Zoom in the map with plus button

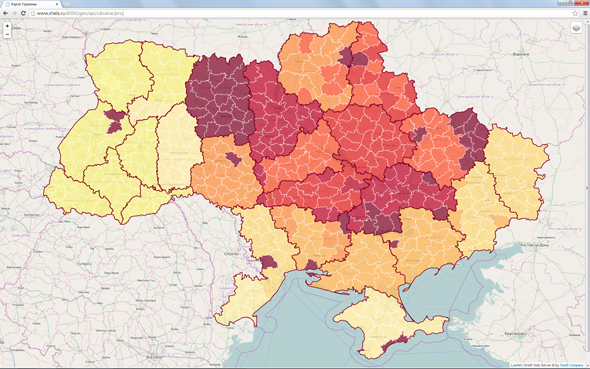click(x=7, y=26)
